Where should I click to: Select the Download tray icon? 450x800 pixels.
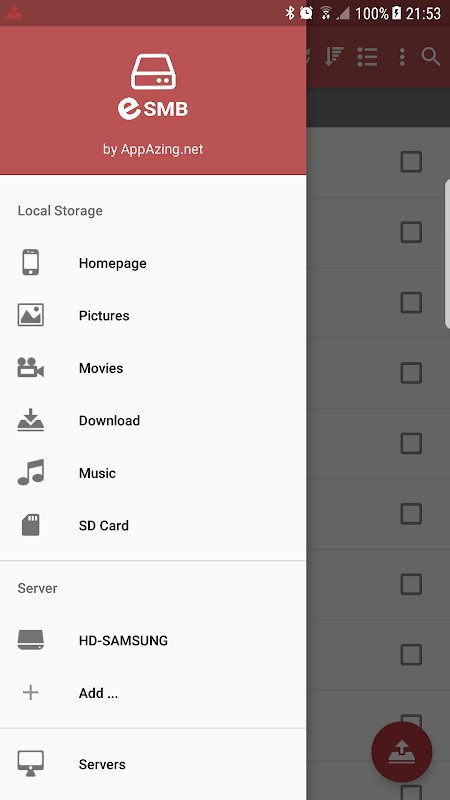click(x=31, y=420)
